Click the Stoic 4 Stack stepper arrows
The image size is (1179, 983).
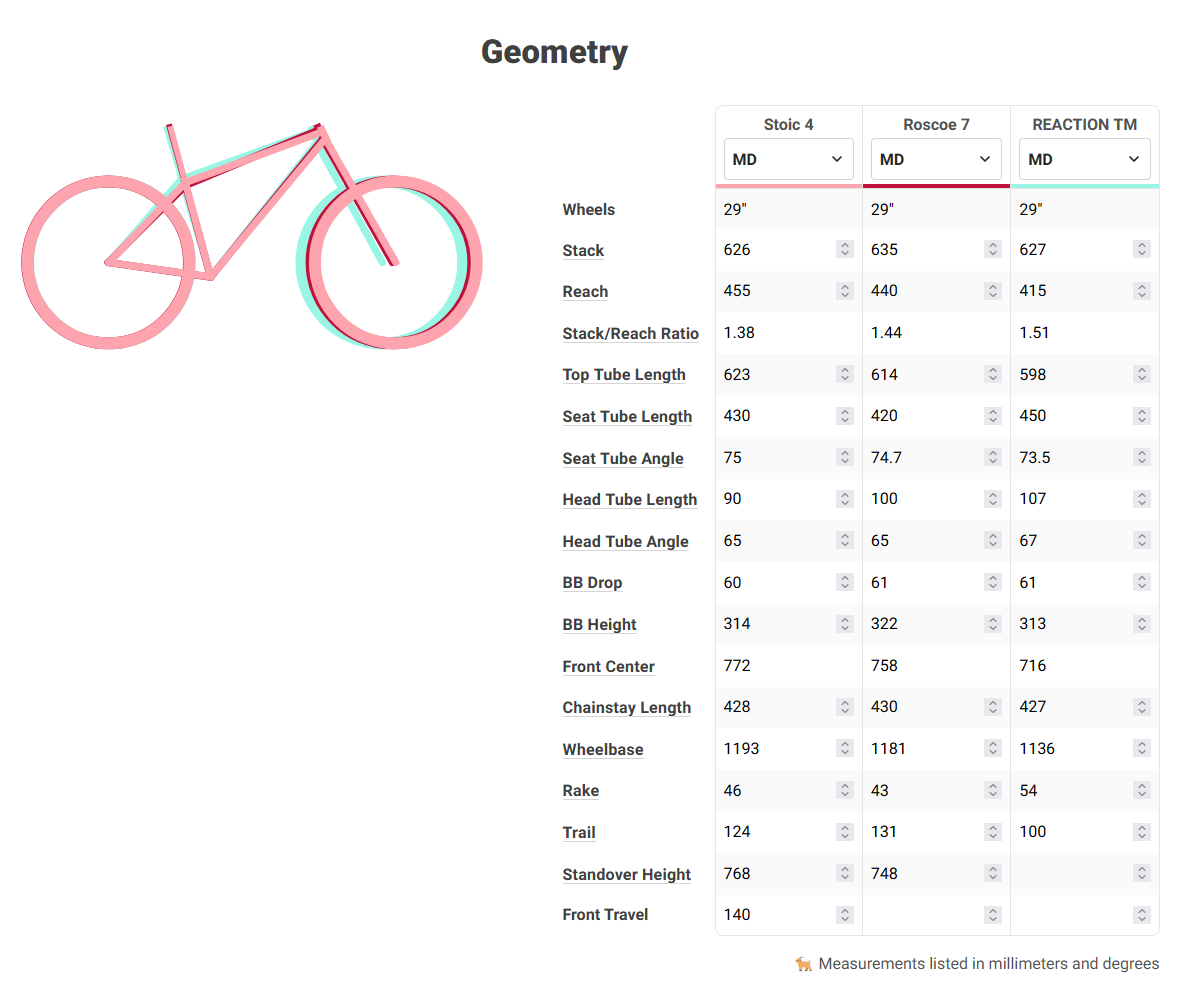(x=845, y=250)
